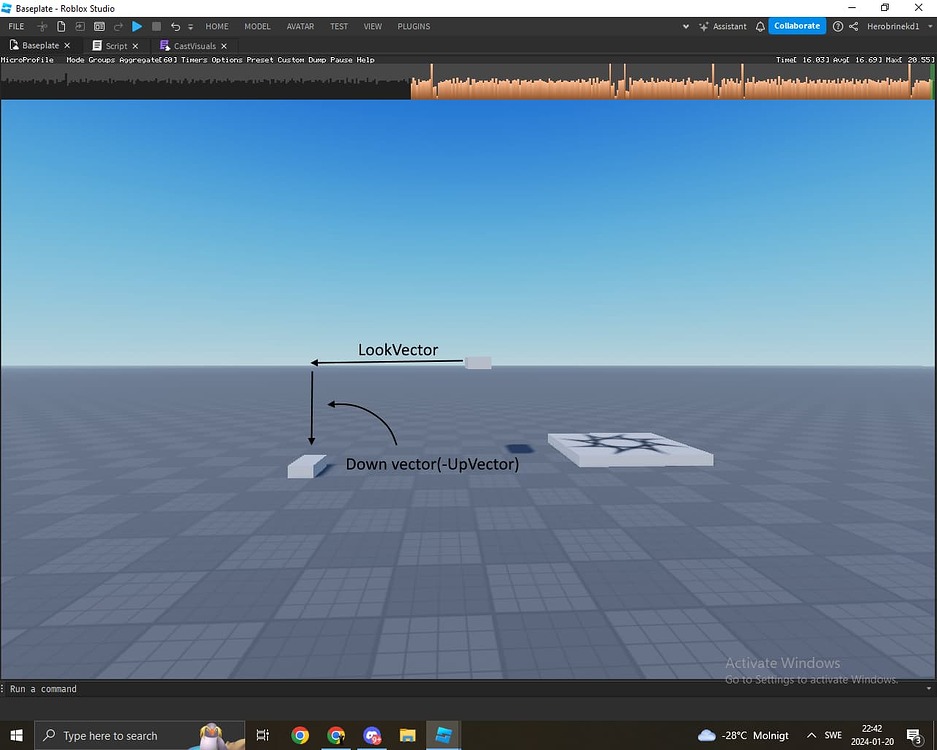937x750 pixels.
Task: Click the MicroProfile label
Action: pyautogui.click(x=27, y=60)
